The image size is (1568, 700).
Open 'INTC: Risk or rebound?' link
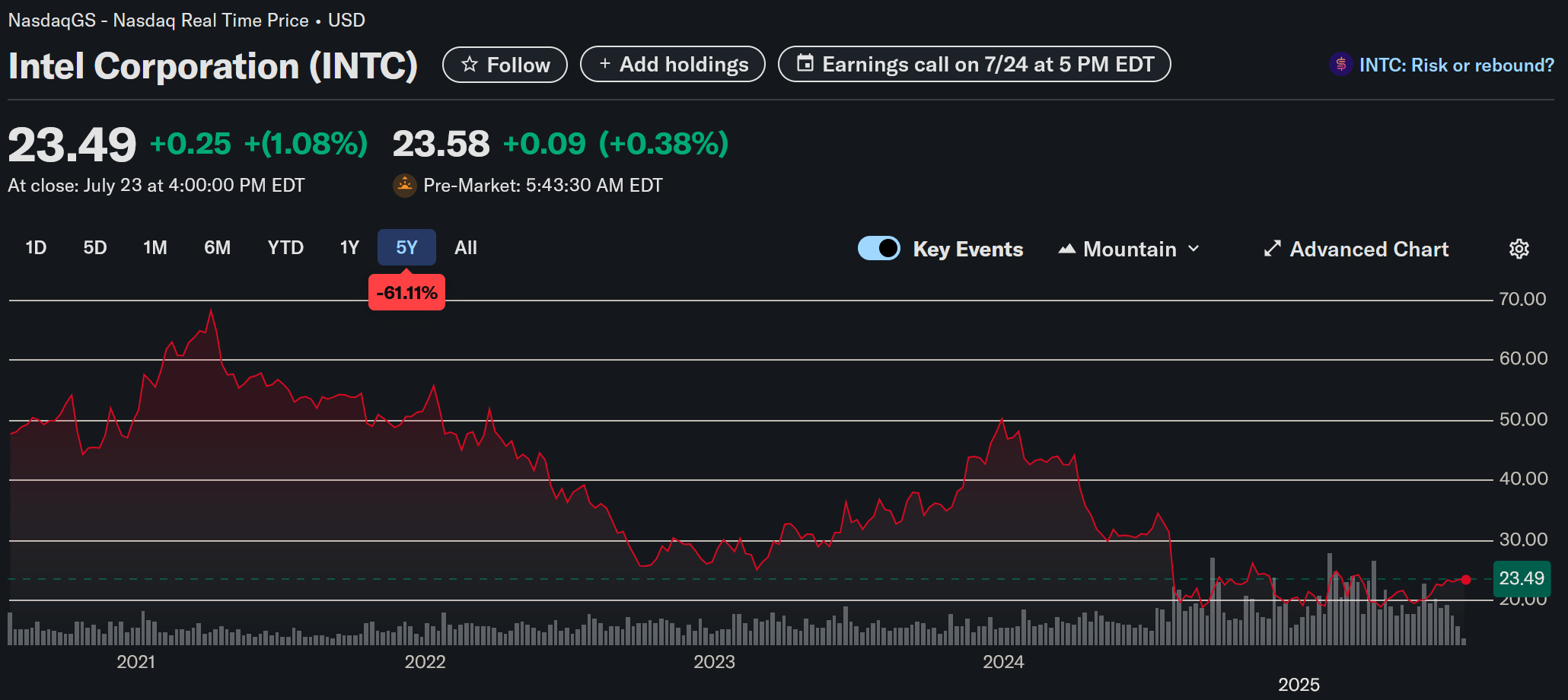[x=1457, y=65]
